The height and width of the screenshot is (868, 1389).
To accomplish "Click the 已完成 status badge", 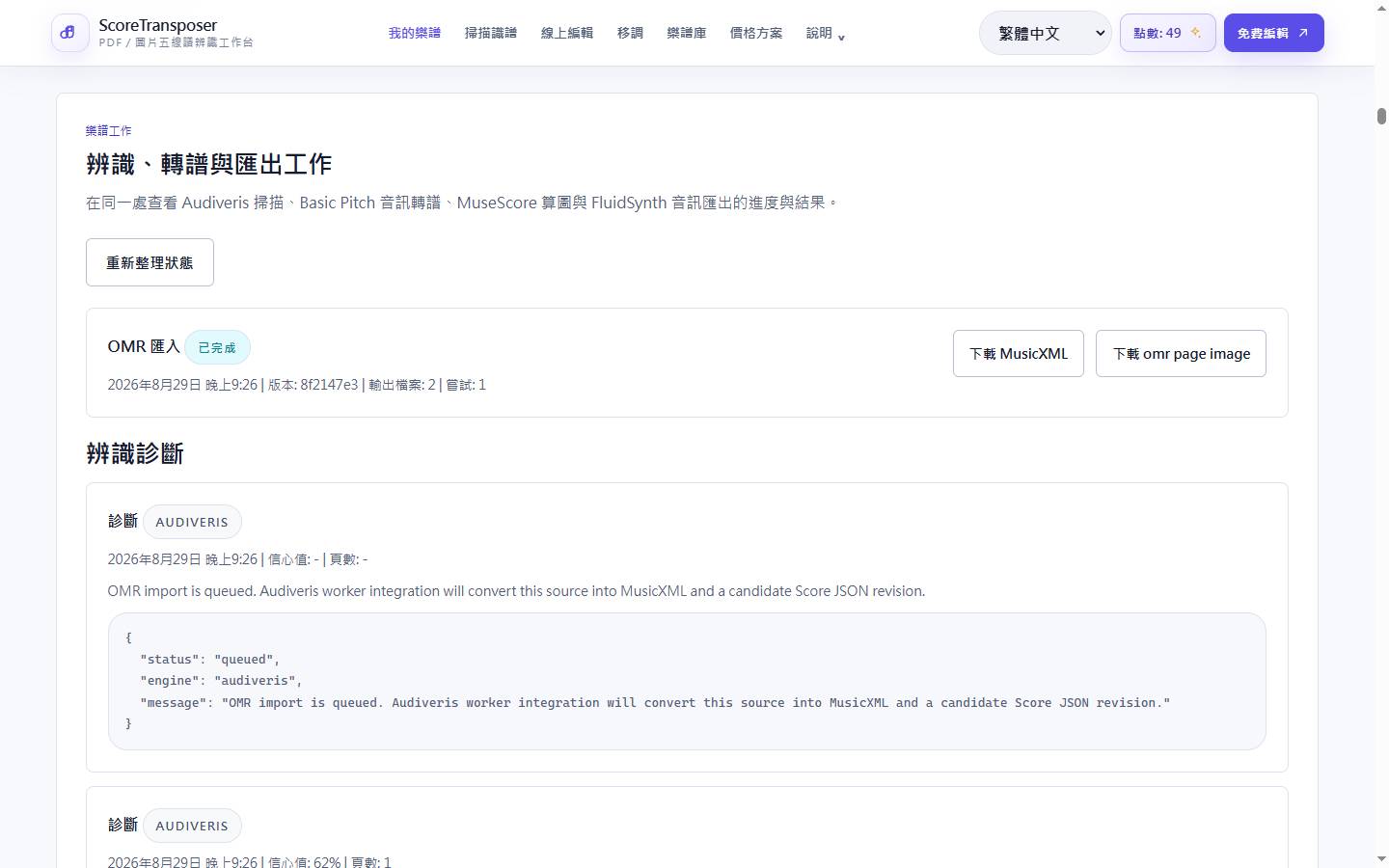I will point(217,347).
